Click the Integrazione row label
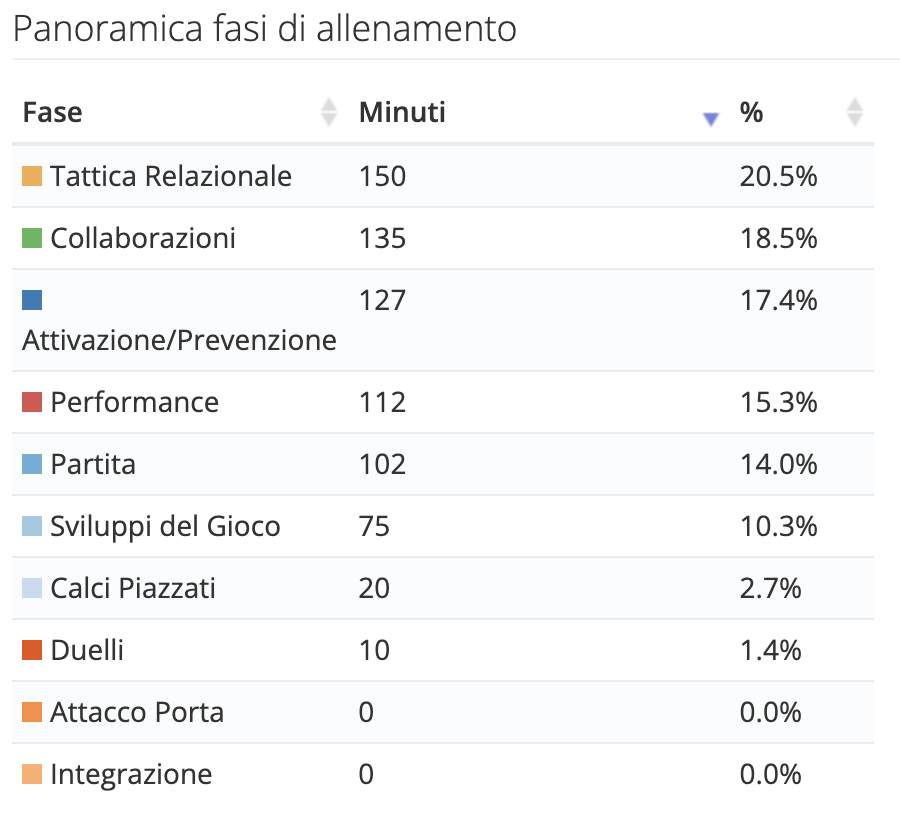The image size is (900, 818). coord(131,774)
